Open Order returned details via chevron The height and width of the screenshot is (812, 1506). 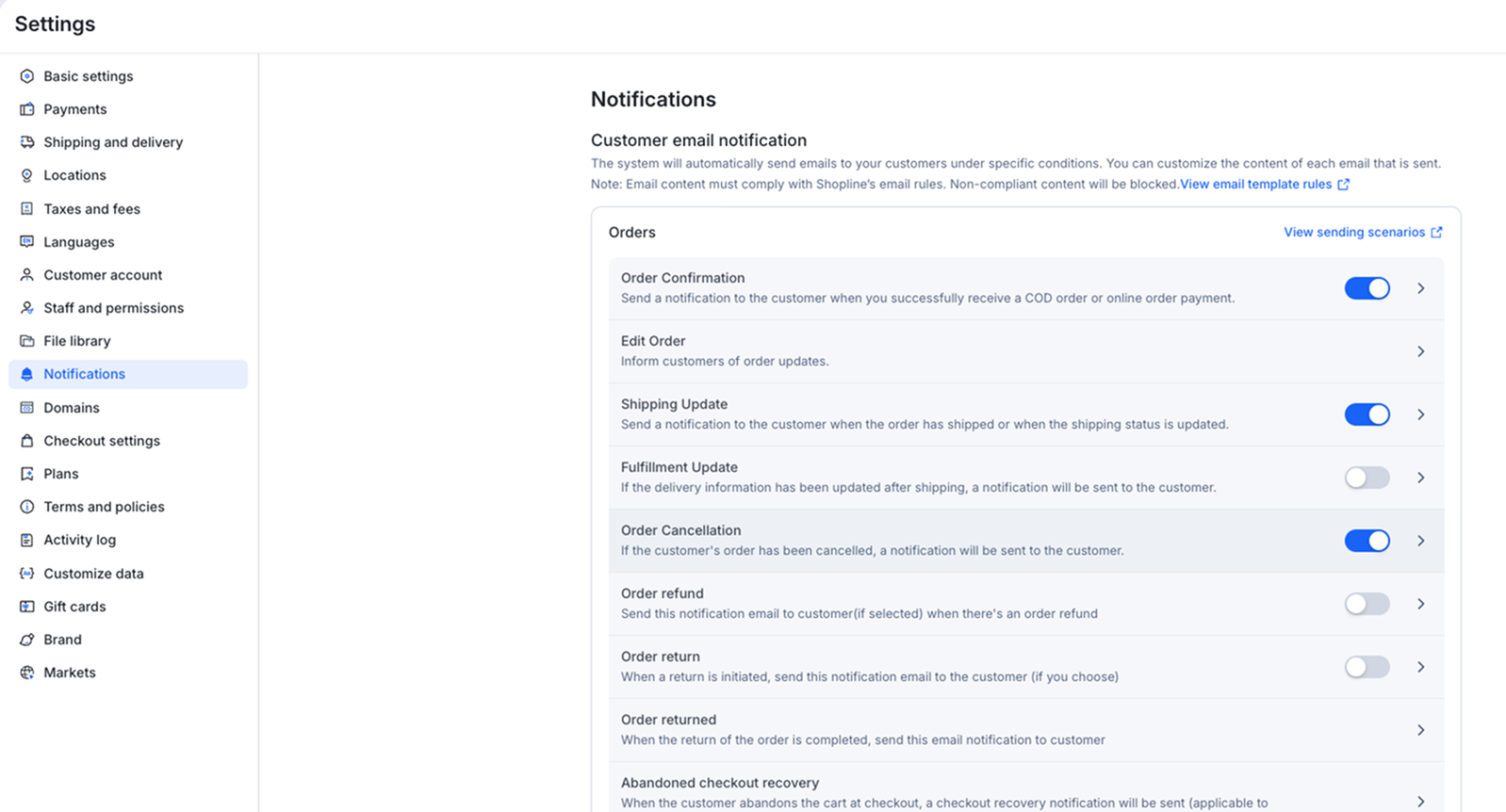(x=1420, y=730)
